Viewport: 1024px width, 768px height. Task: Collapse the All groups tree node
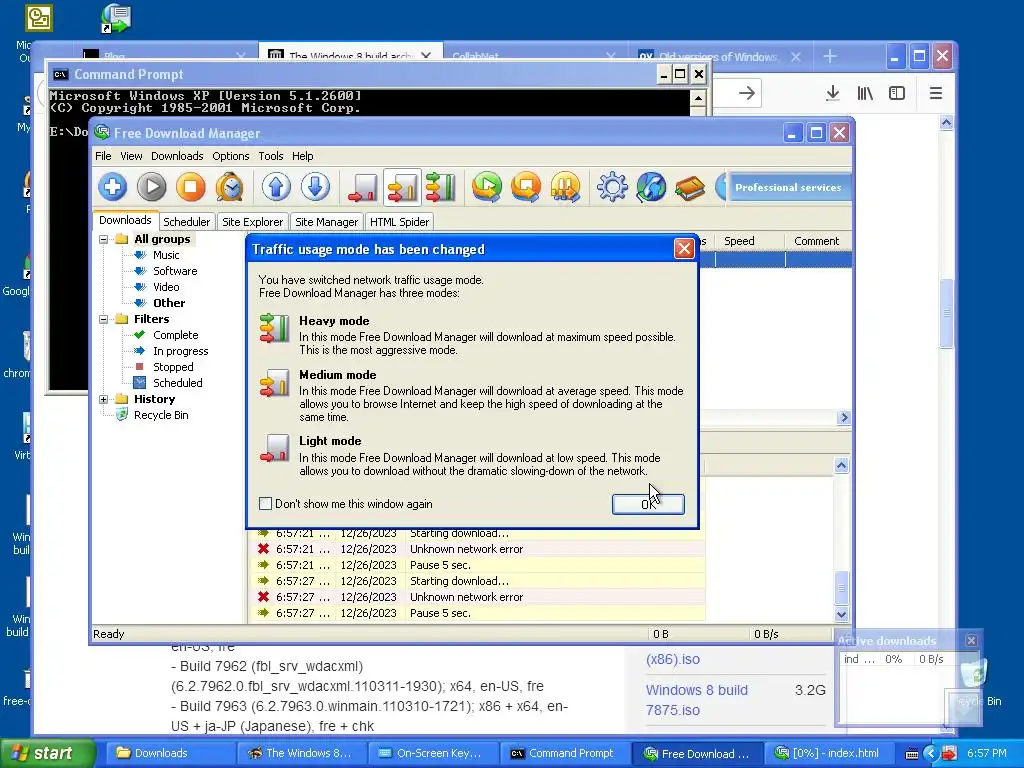104,240
